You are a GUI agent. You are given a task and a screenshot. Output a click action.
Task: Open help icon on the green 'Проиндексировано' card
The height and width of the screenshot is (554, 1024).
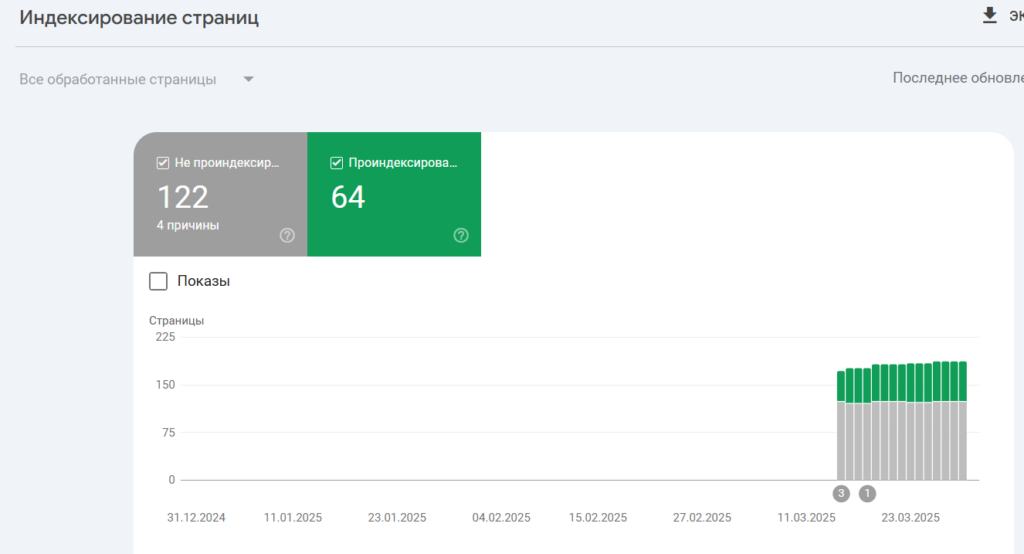(x=461, y=235)
